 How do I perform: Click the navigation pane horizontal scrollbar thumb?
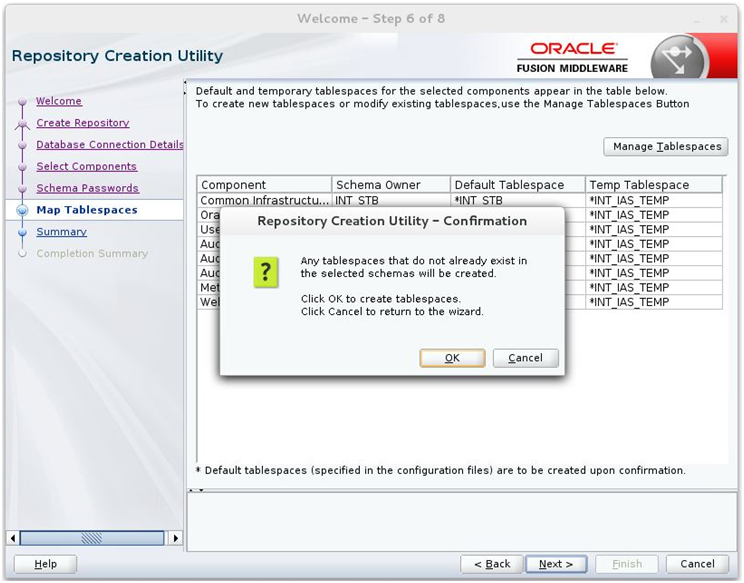(92, 538)
